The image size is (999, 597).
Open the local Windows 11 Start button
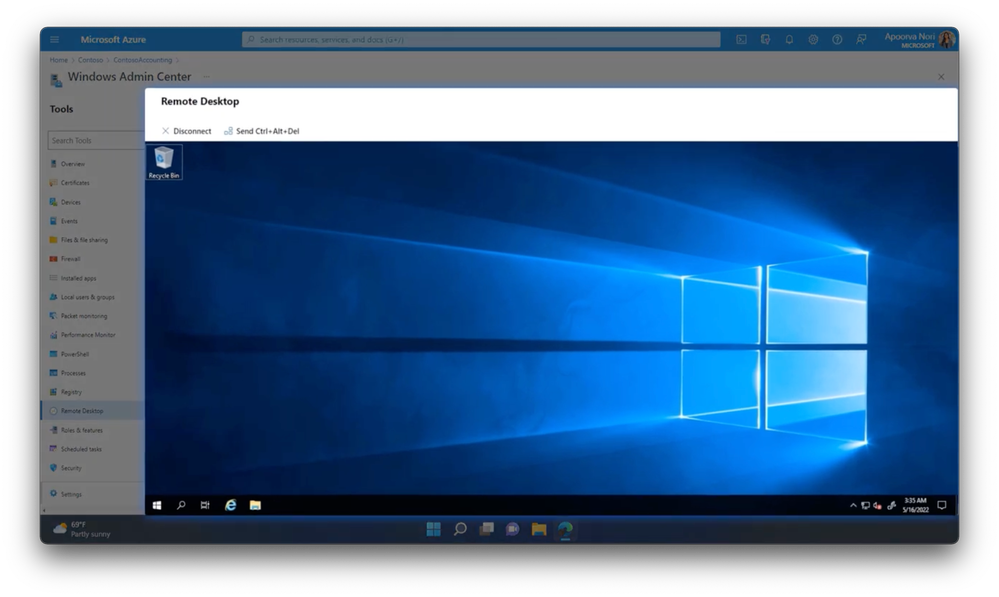coord(434,529)
